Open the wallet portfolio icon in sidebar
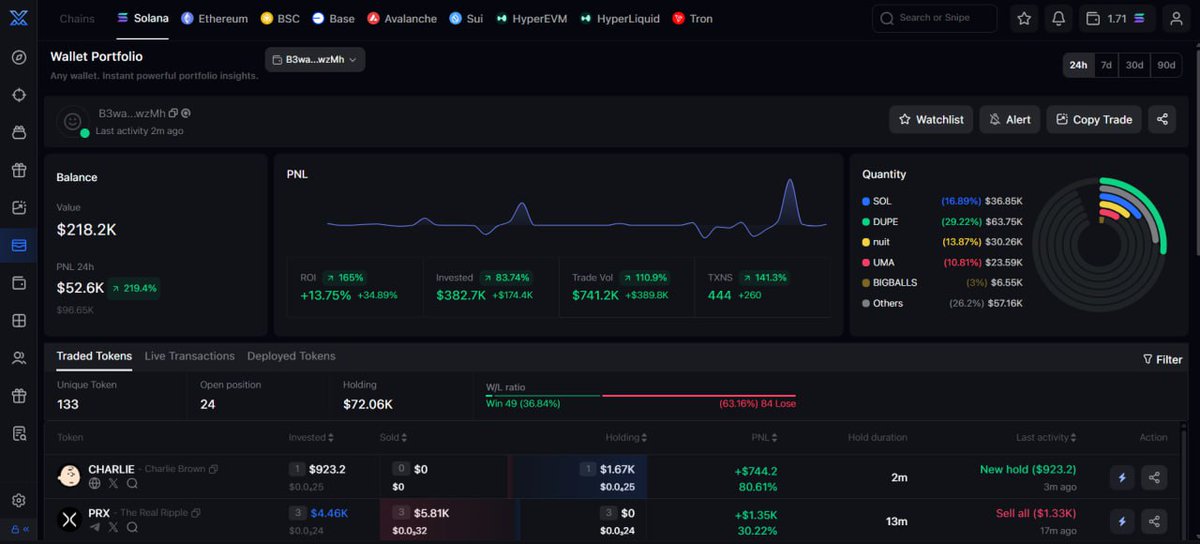 pos(19,245)
